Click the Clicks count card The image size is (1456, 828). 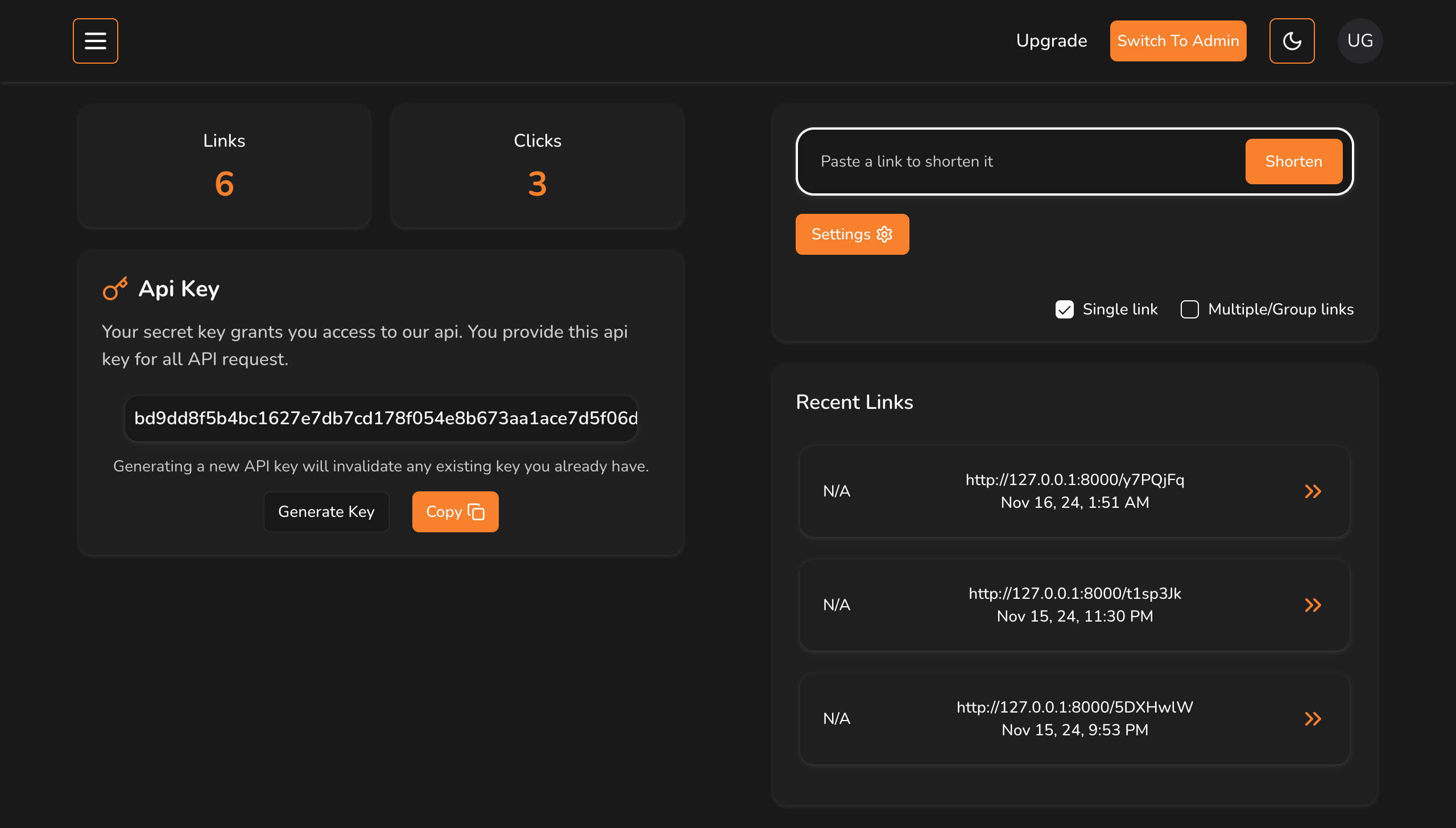(x=537, y=166)
